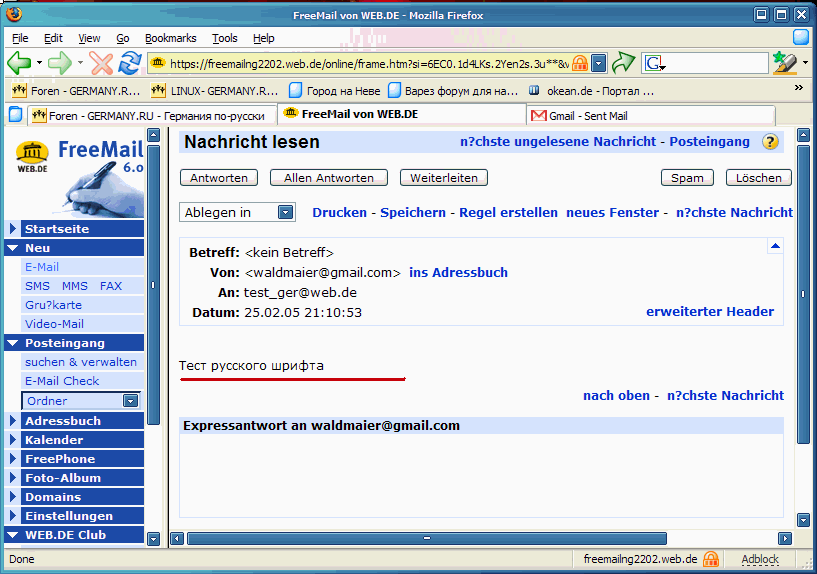
Task: Click the padlock icon in the address bar
Action: tap(579, 64)
